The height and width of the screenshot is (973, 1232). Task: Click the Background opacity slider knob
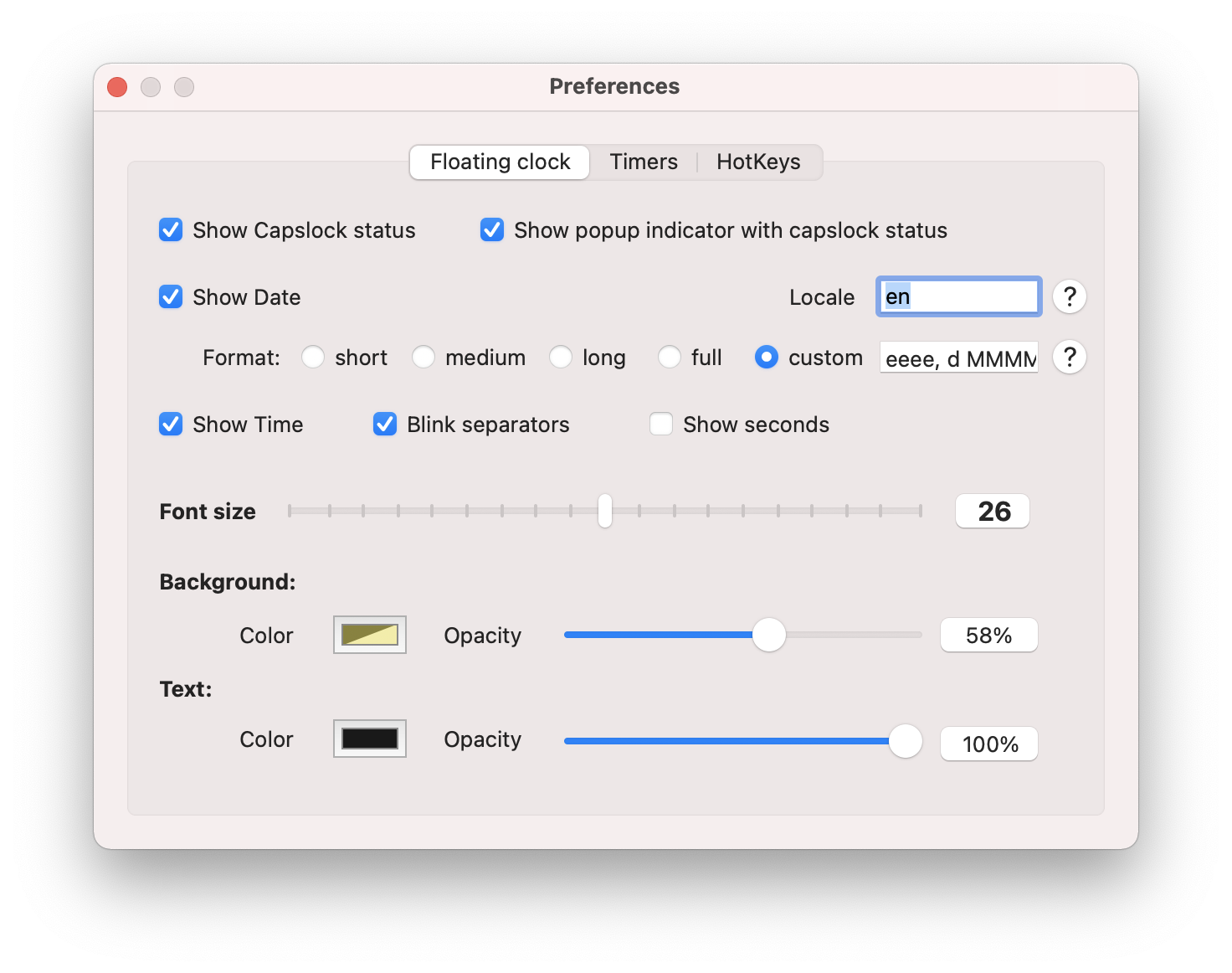[x=768, y=635]
